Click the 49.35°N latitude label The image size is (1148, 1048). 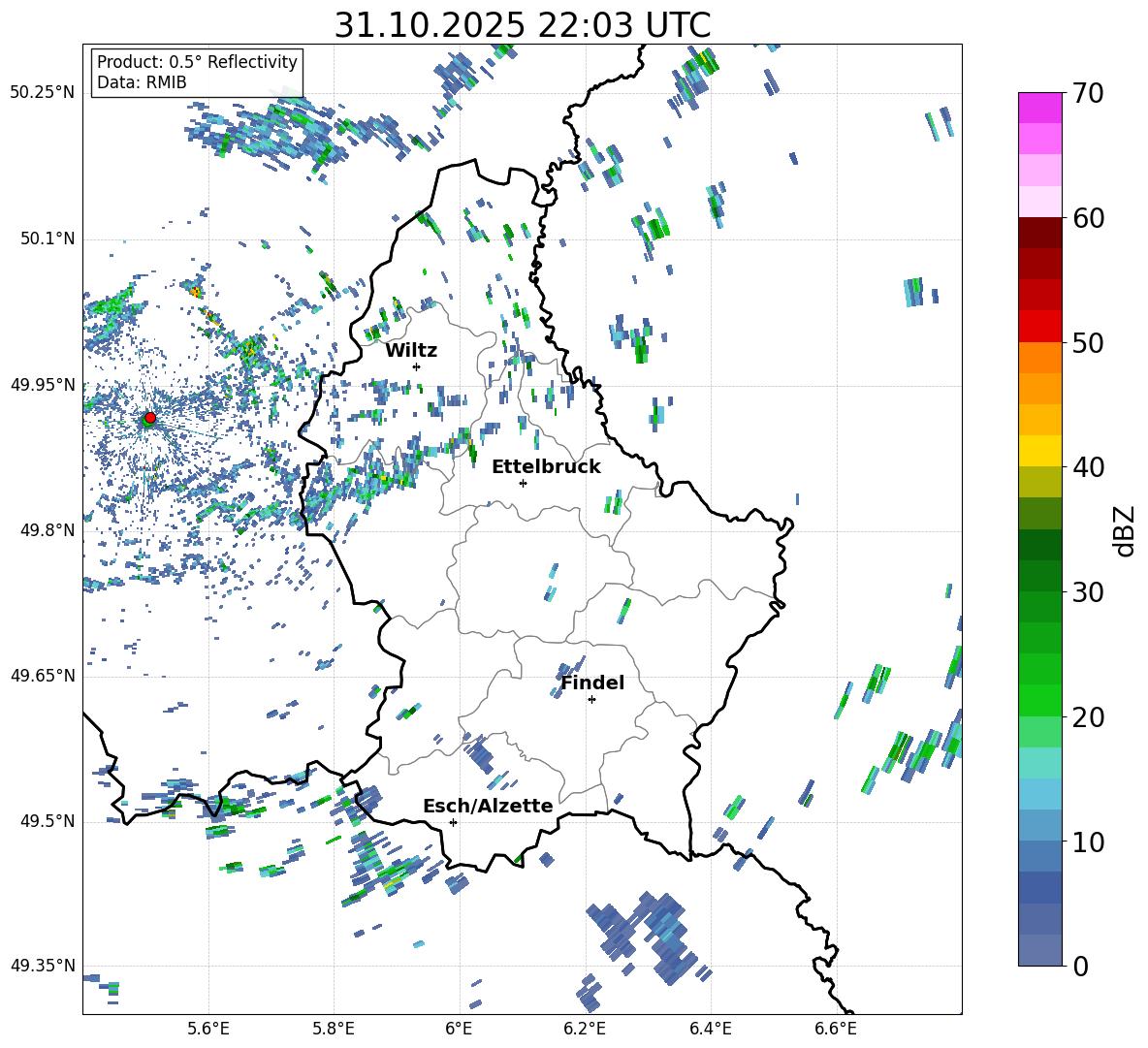point(43,966)
